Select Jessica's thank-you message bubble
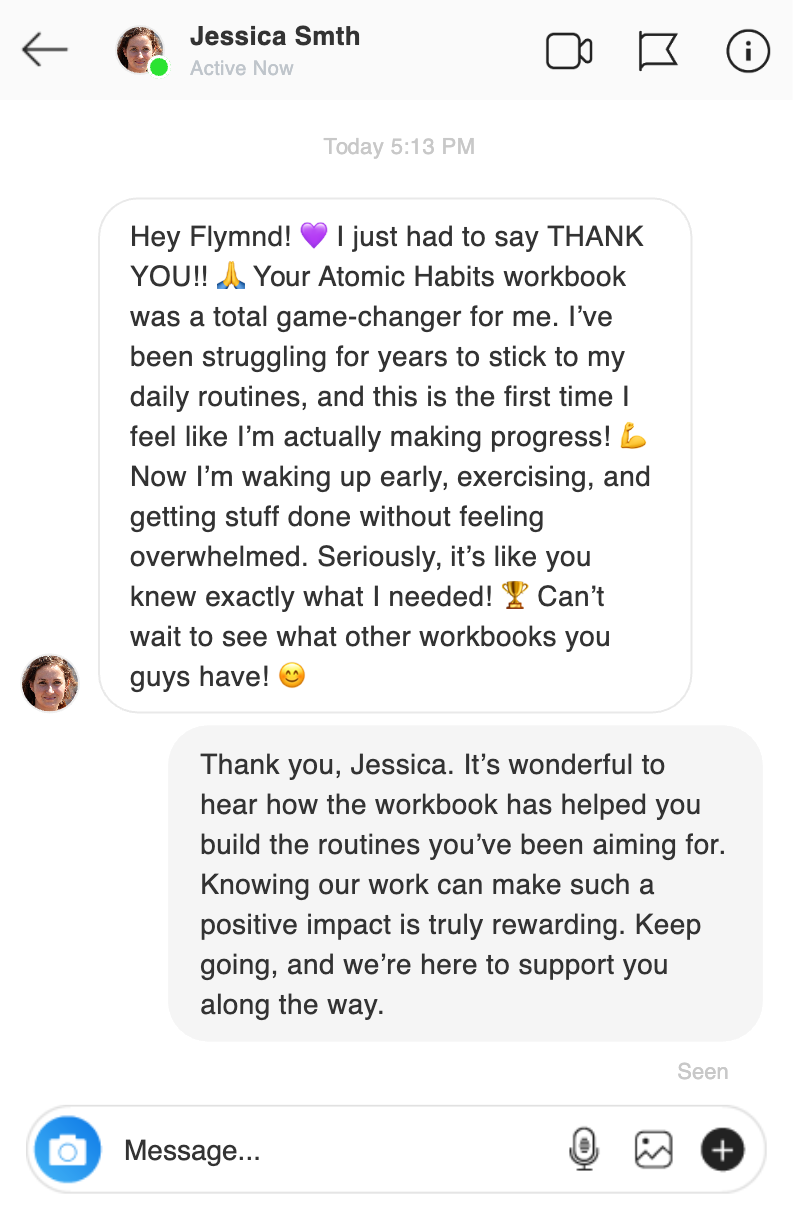This screenshot has width=794, height=1220. pos(395,455)
